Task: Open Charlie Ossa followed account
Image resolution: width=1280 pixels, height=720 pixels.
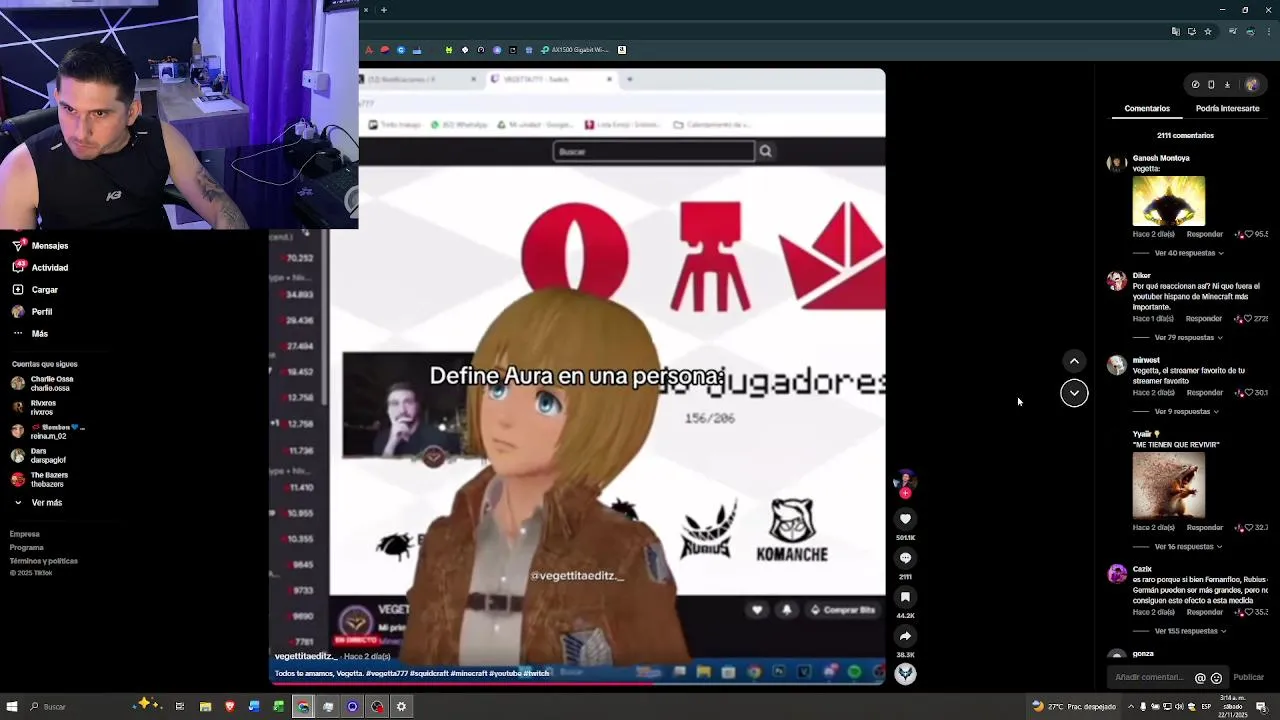Action: click(44, 384)
